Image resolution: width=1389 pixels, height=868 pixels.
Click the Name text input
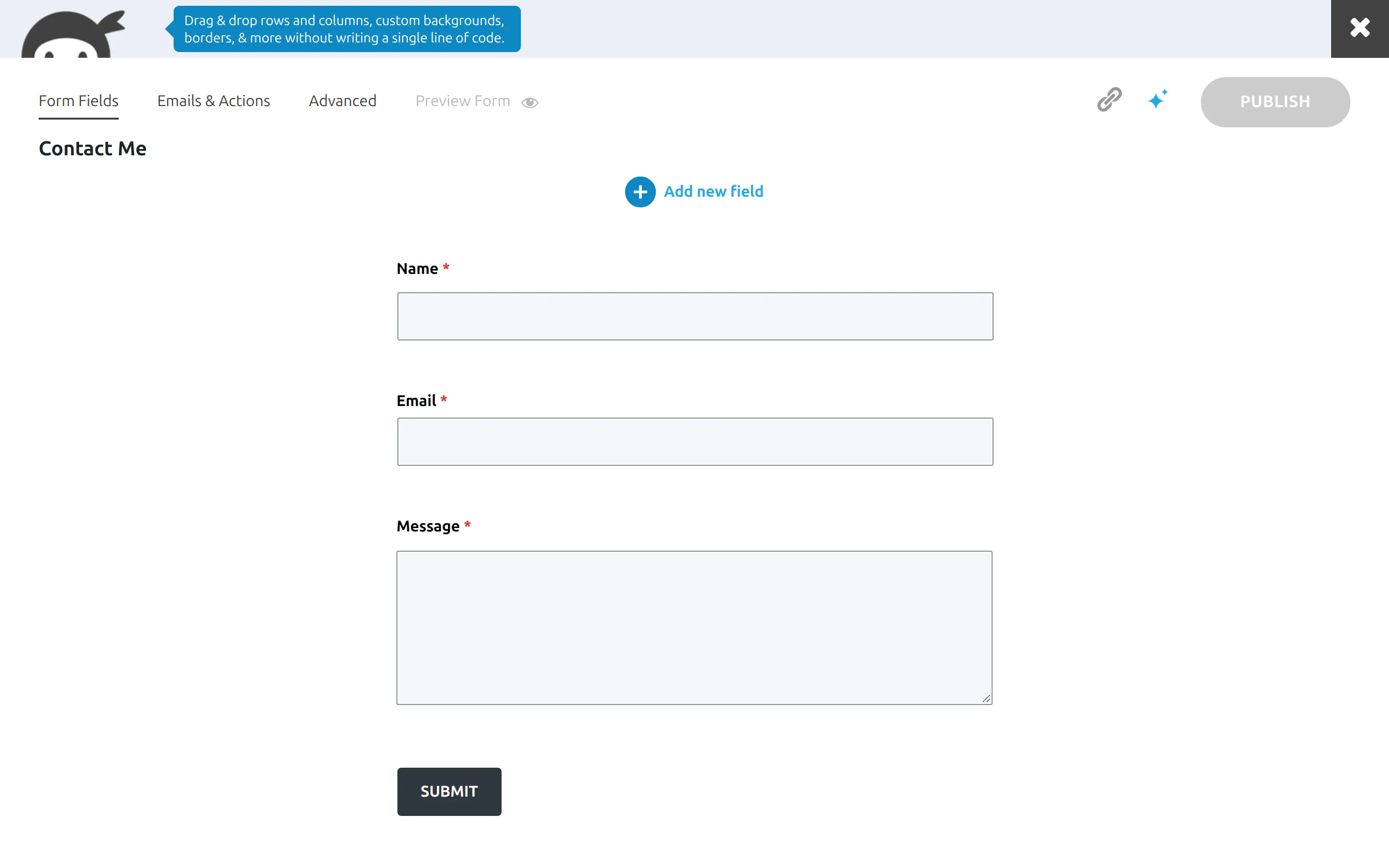tap(694, 316)
